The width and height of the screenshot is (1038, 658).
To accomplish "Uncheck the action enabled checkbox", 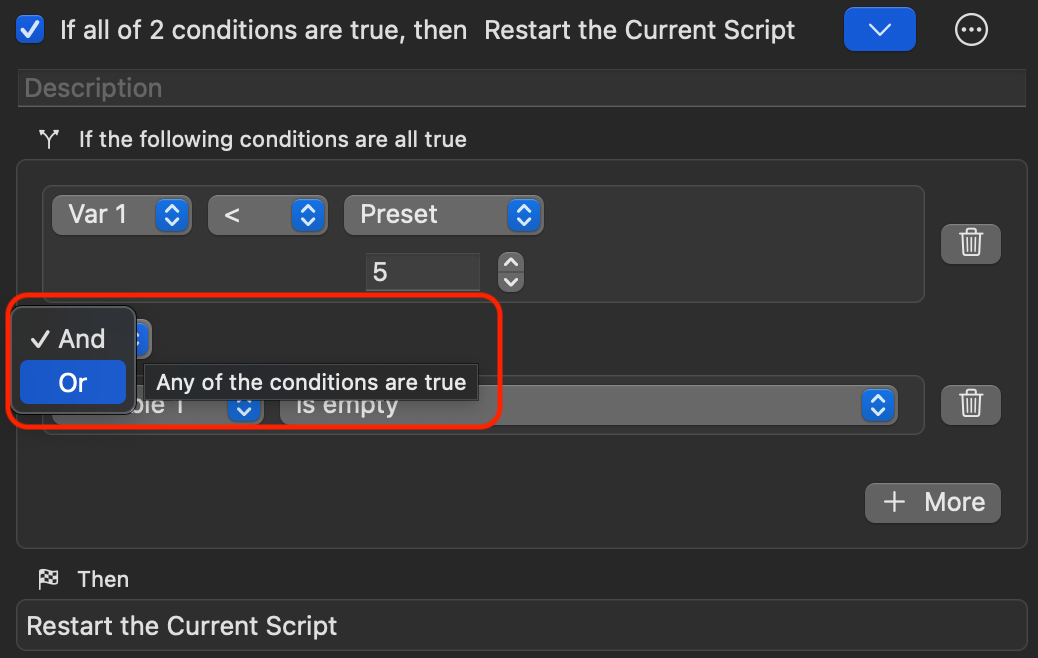I will 31,30.
